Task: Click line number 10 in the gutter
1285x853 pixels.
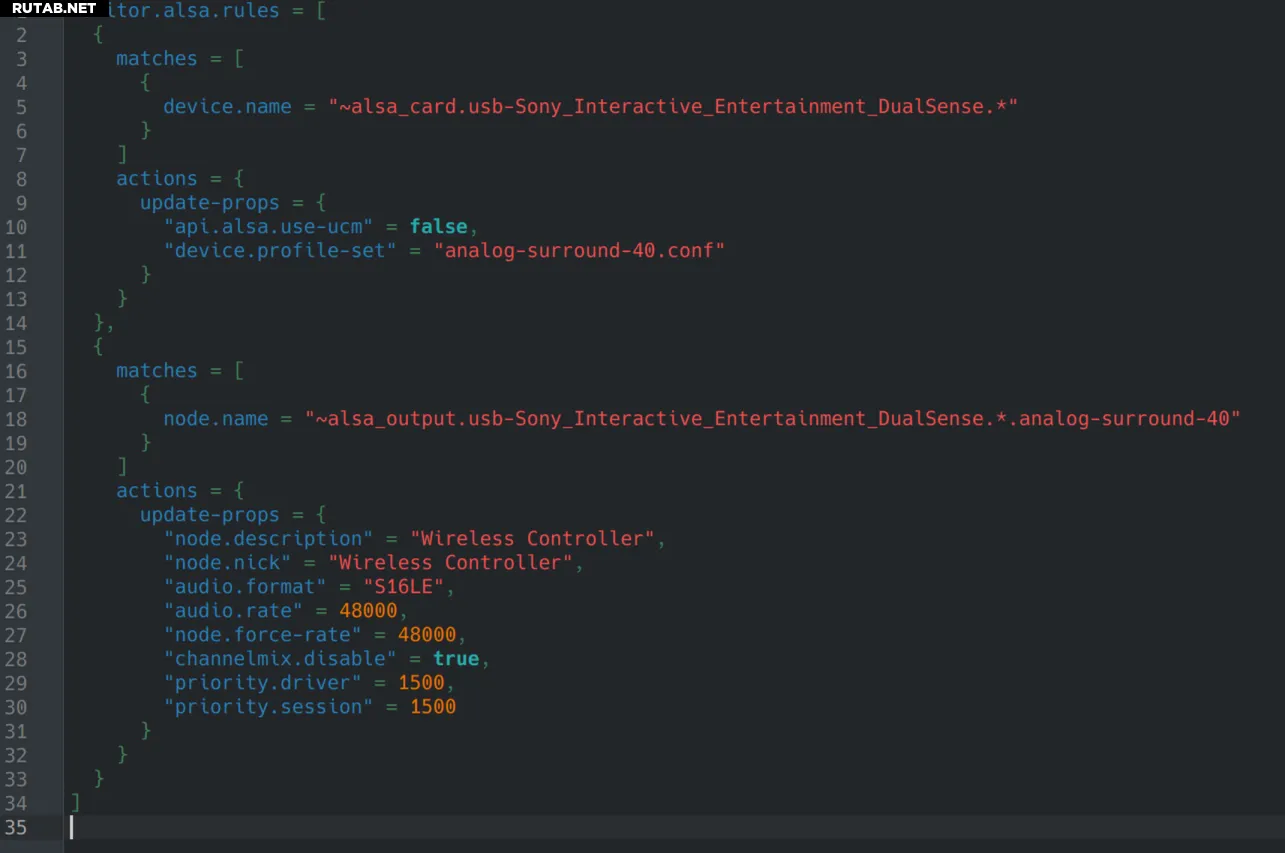Action: coord(16,227)
